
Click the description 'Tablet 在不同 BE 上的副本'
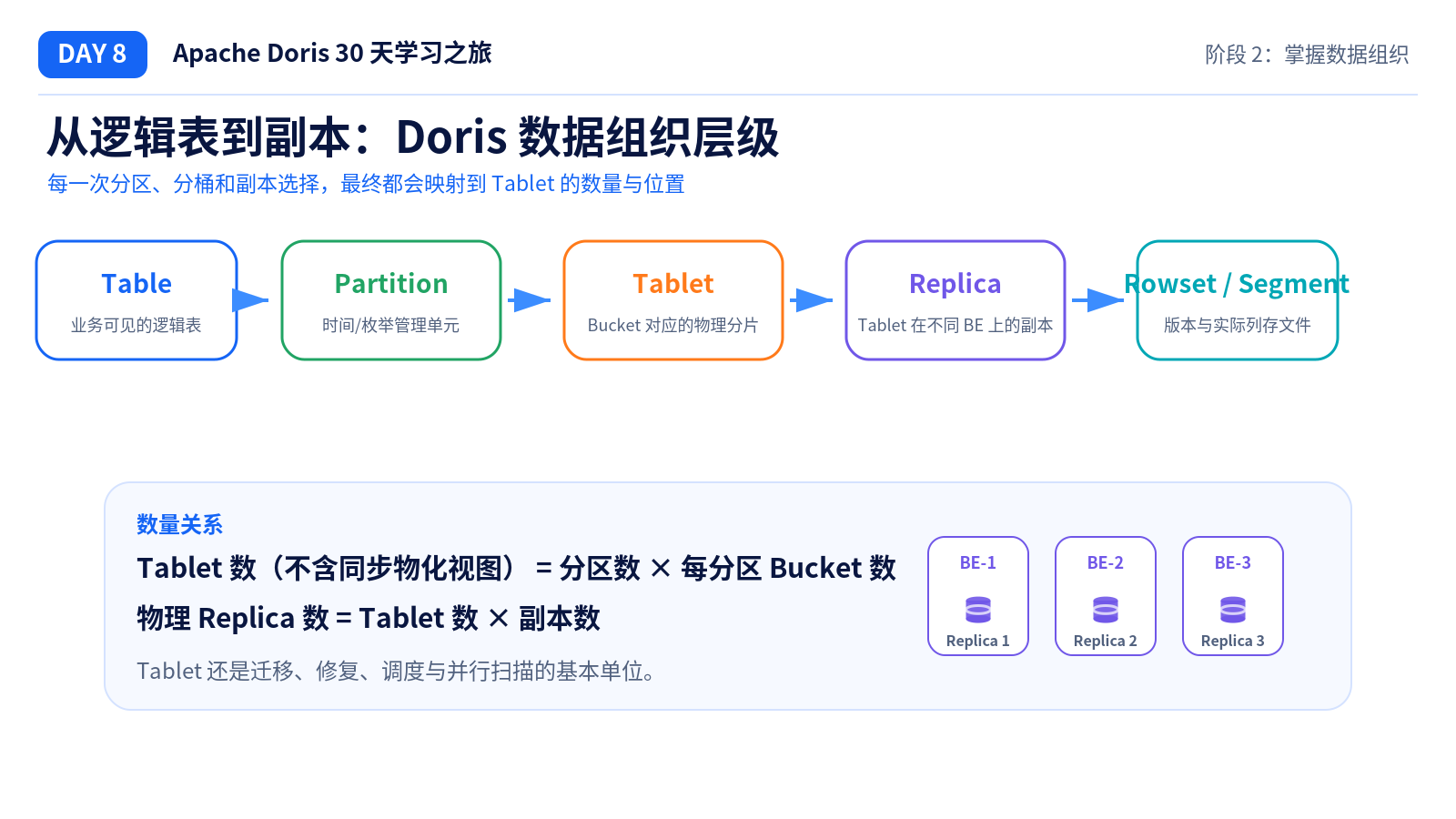tap(955, 325)
